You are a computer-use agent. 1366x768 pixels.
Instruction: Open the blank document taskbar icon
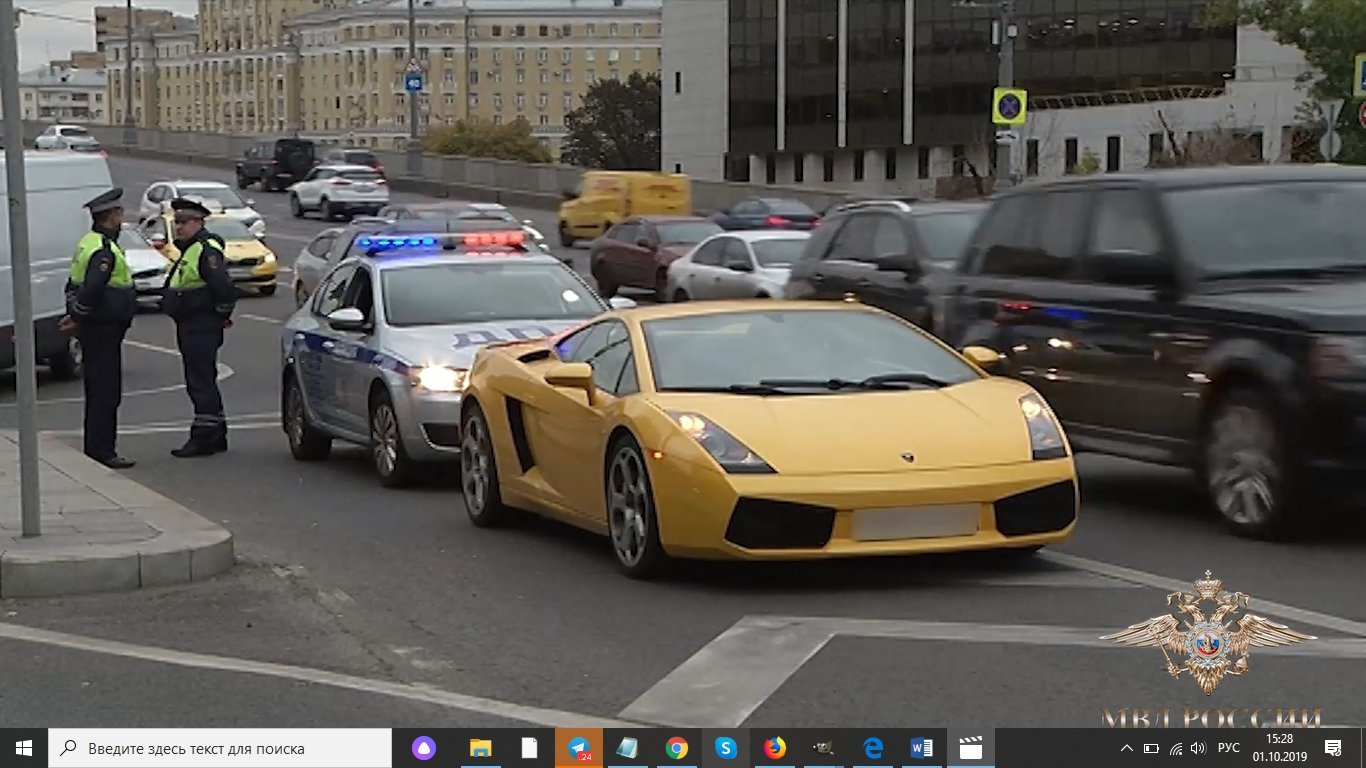pos(530,748)
